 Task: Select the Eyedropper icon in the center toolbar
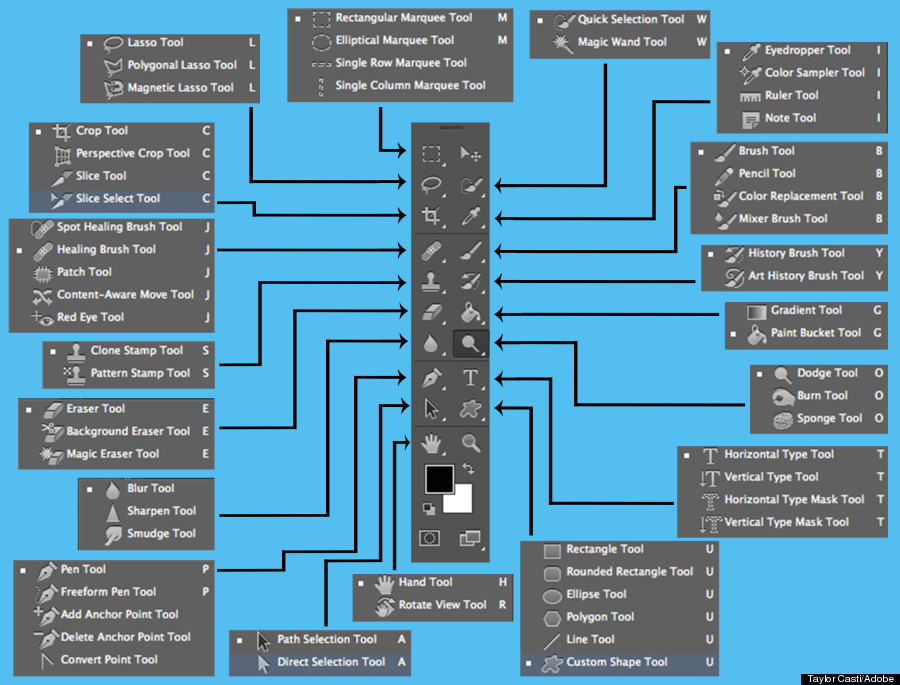470,216
